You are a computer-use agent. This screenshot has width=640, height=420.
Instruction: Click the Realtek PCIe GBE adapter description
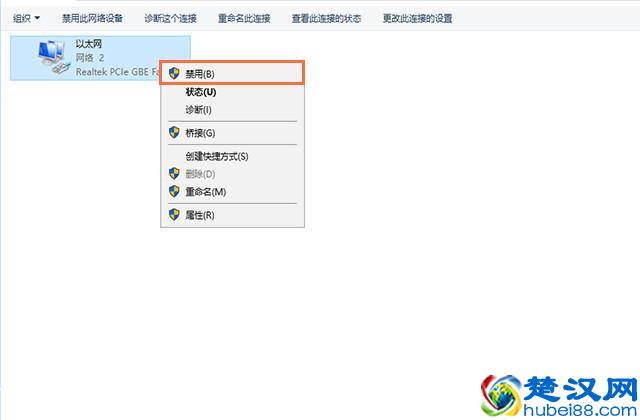[117, 71]
